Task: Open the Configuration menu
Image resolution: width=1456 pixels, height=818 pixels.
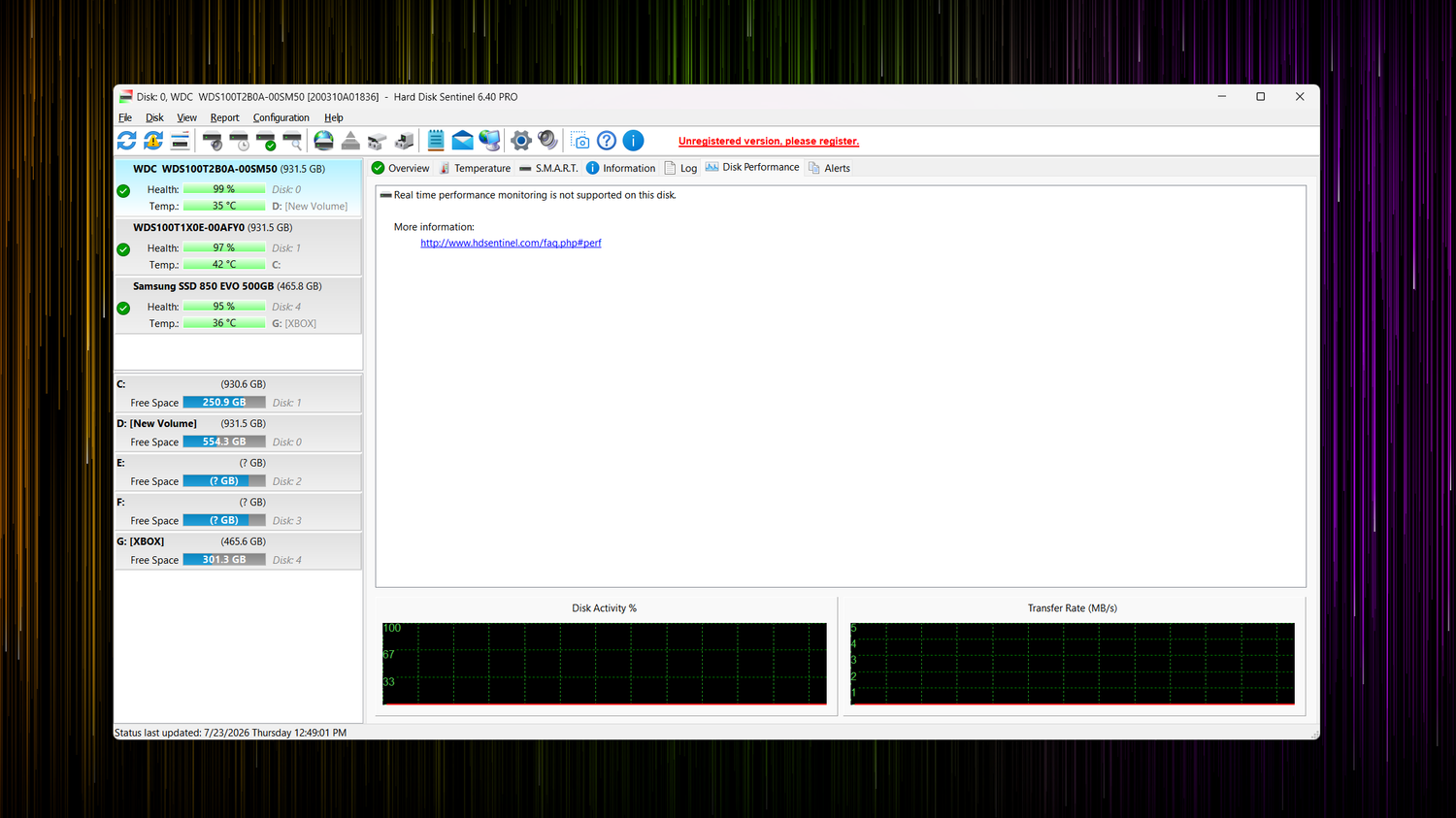Action: 281,117
